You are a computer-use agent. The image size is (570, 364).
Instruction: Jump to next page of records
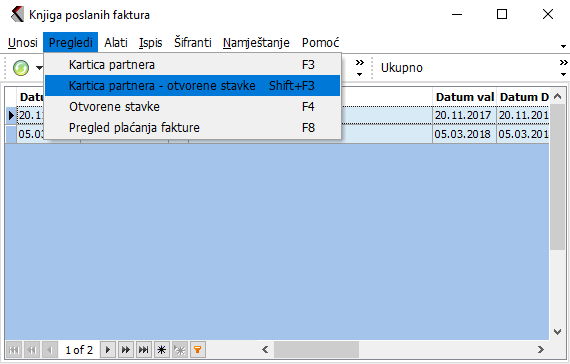coord(126,350)
